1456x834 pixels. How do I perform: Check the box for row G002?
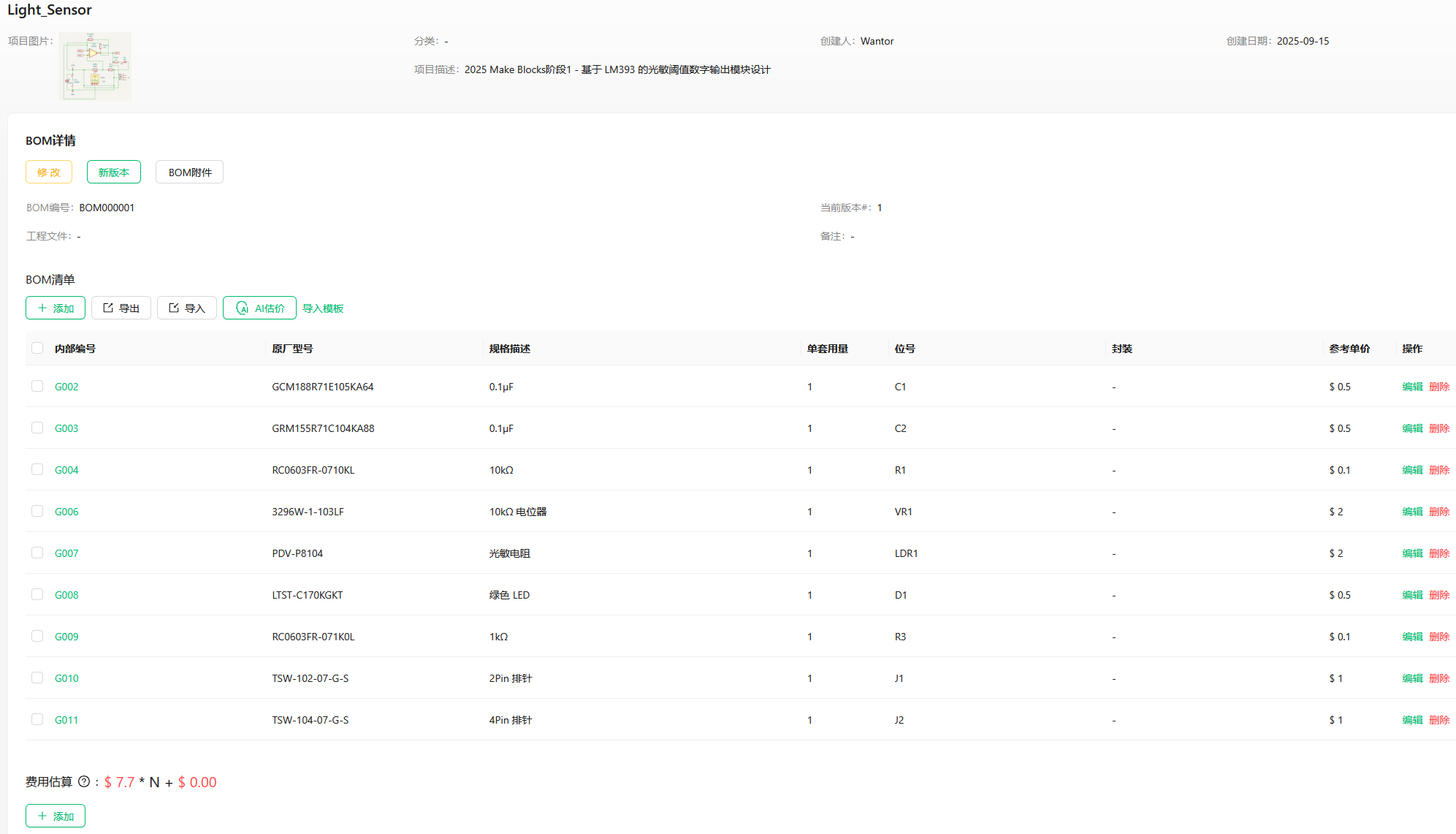(x=37, y=387)
